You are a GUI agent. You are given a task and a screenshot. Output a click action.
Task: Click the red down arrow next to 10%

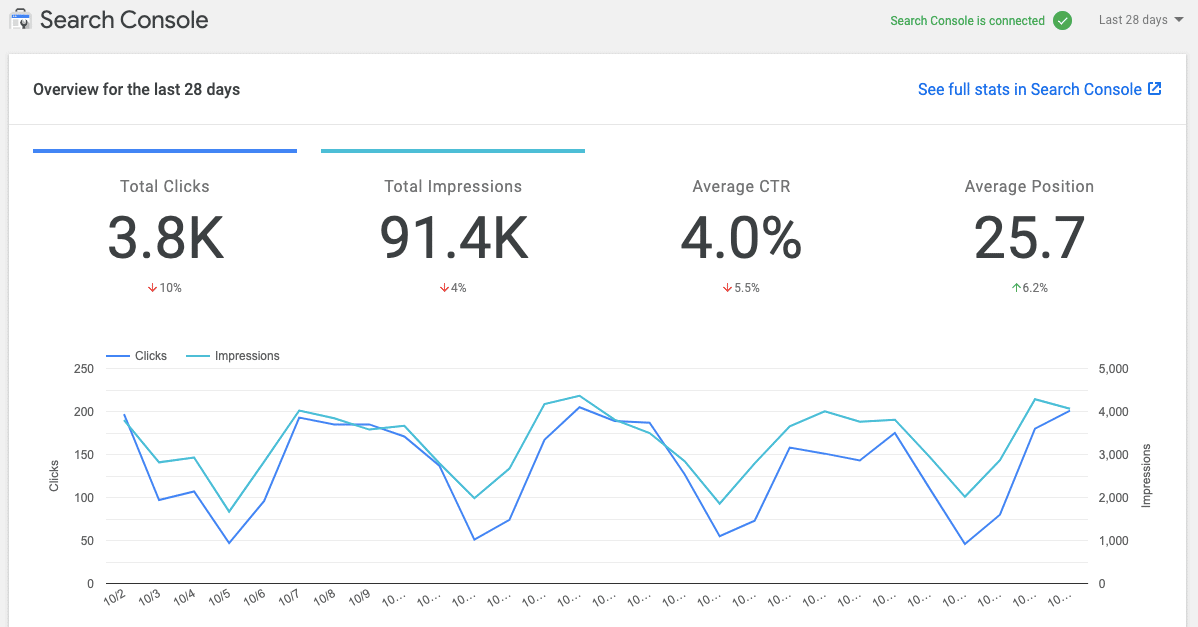[152, 288]
